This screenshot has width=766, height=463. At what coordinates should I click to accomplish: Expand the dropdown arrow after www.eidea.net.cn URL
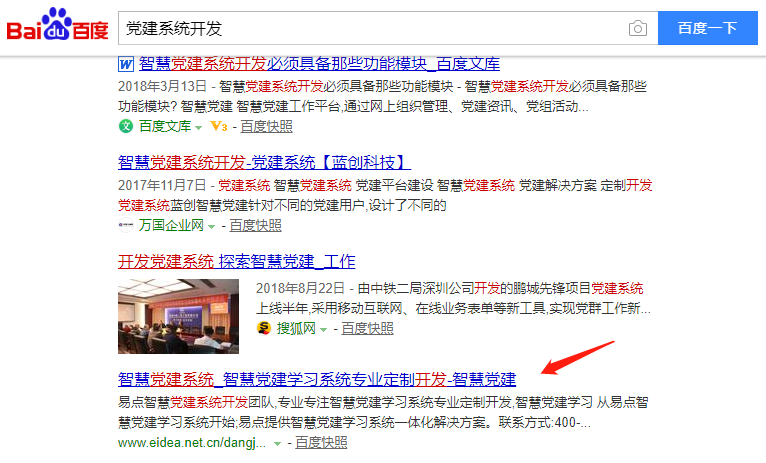tap(277, 443)
